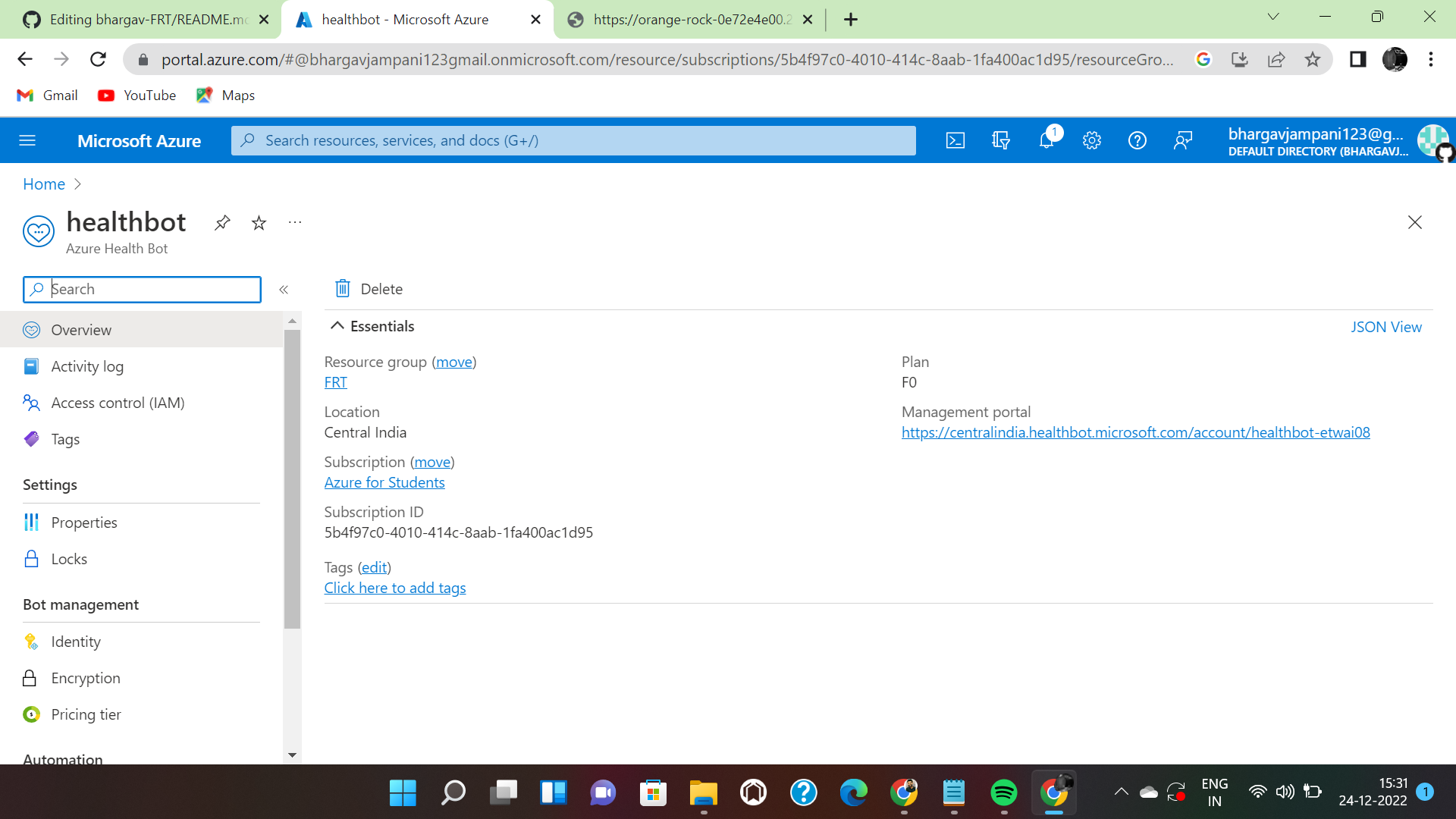The height and width of the screenshot is (819, 1456).
Task: Open JSON View link
Action: (x=1385, y=327)
